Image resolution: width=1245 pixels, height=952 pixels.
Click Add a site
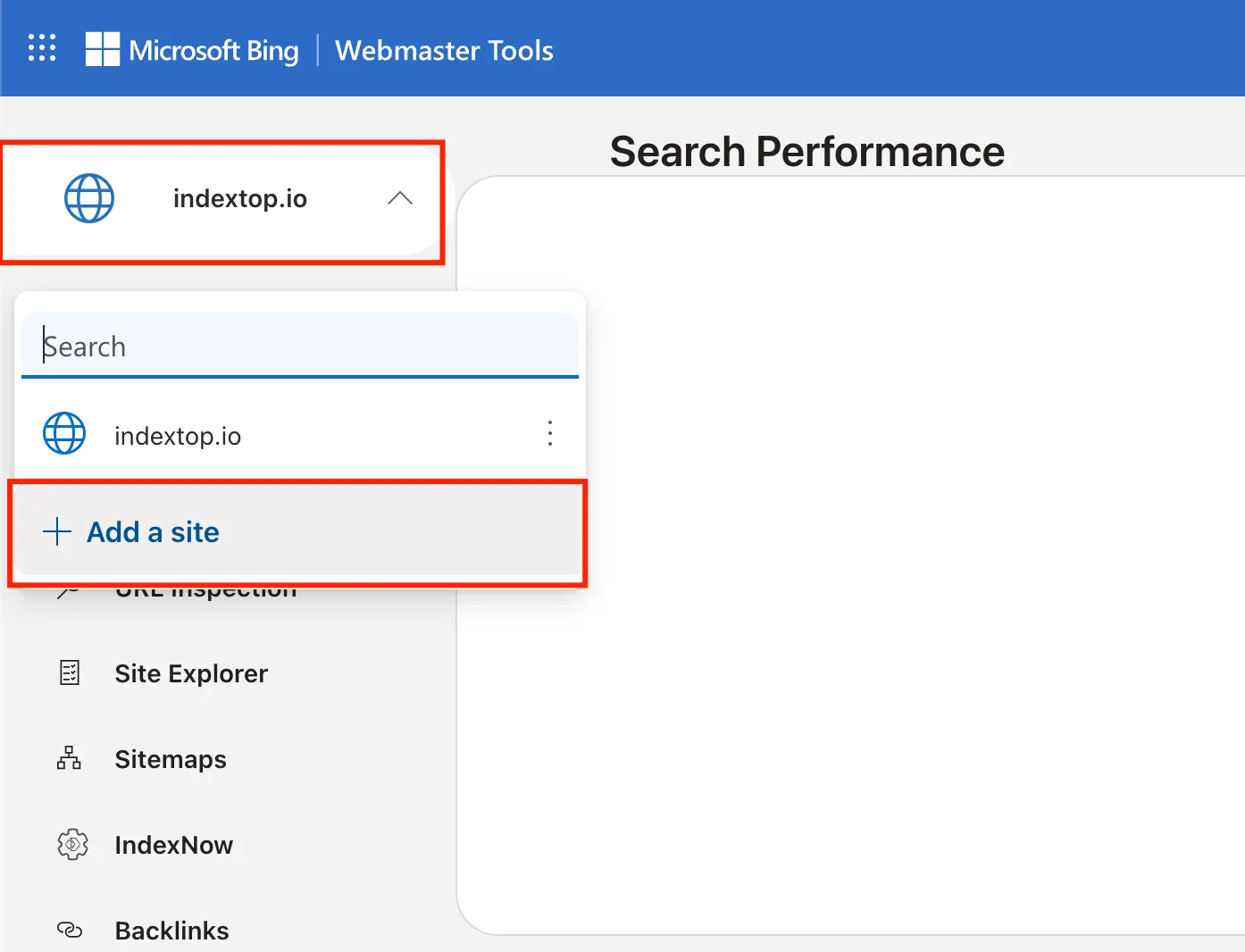pyautogui.click(x=300, y=532)
